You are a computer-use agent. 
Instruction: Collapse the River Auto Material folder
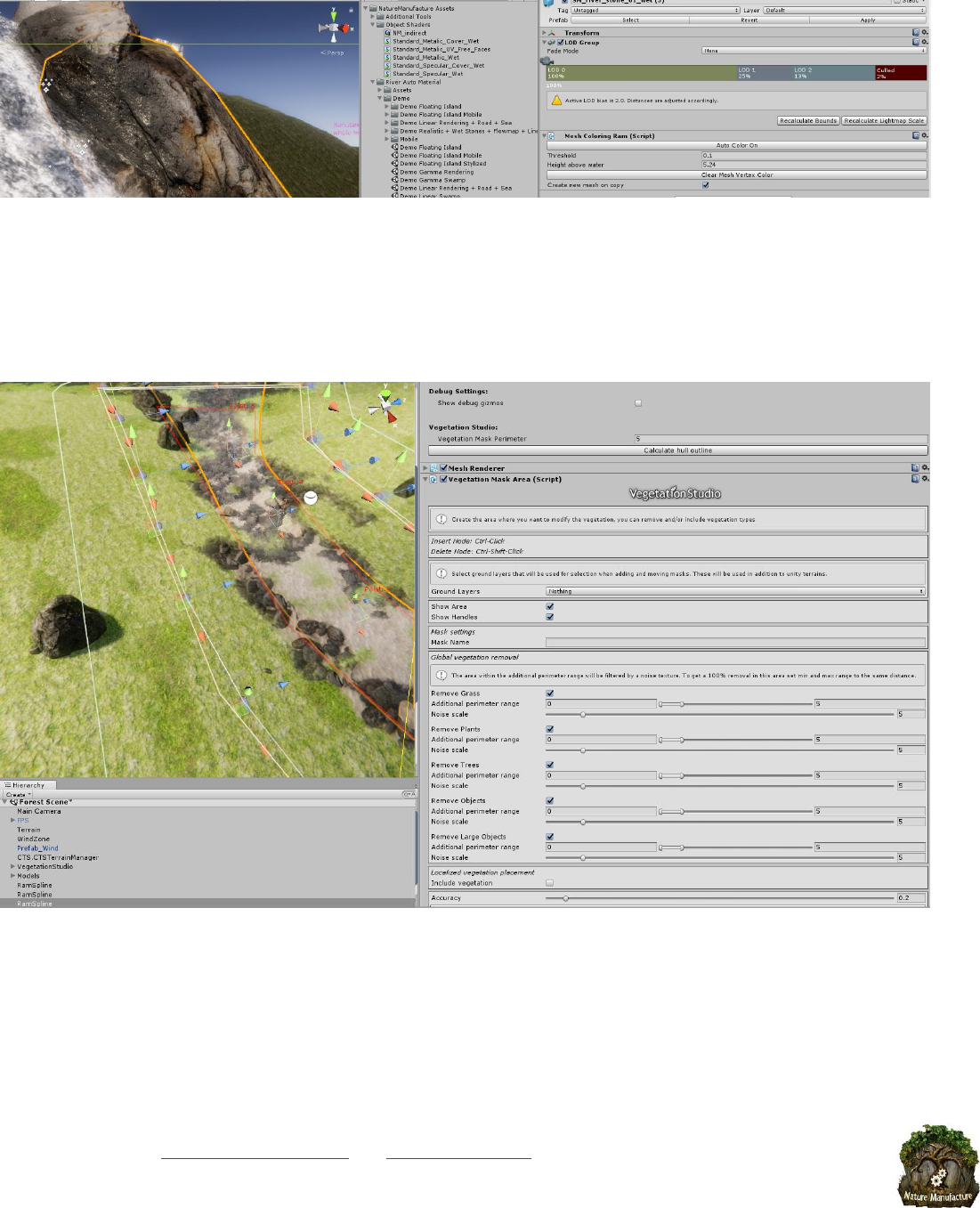(373, 82)
